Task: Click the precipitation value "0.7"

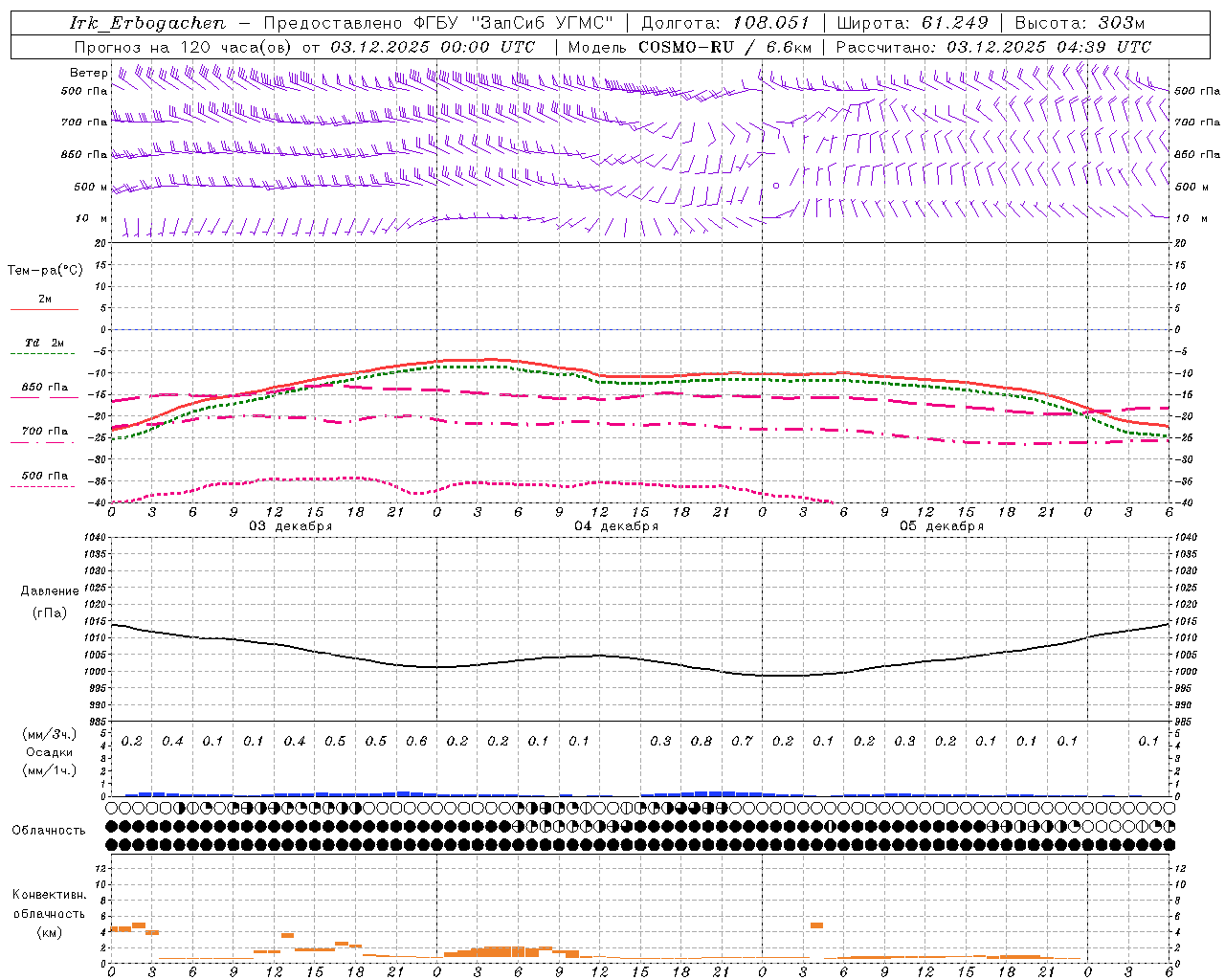Action: coord(742,742)
